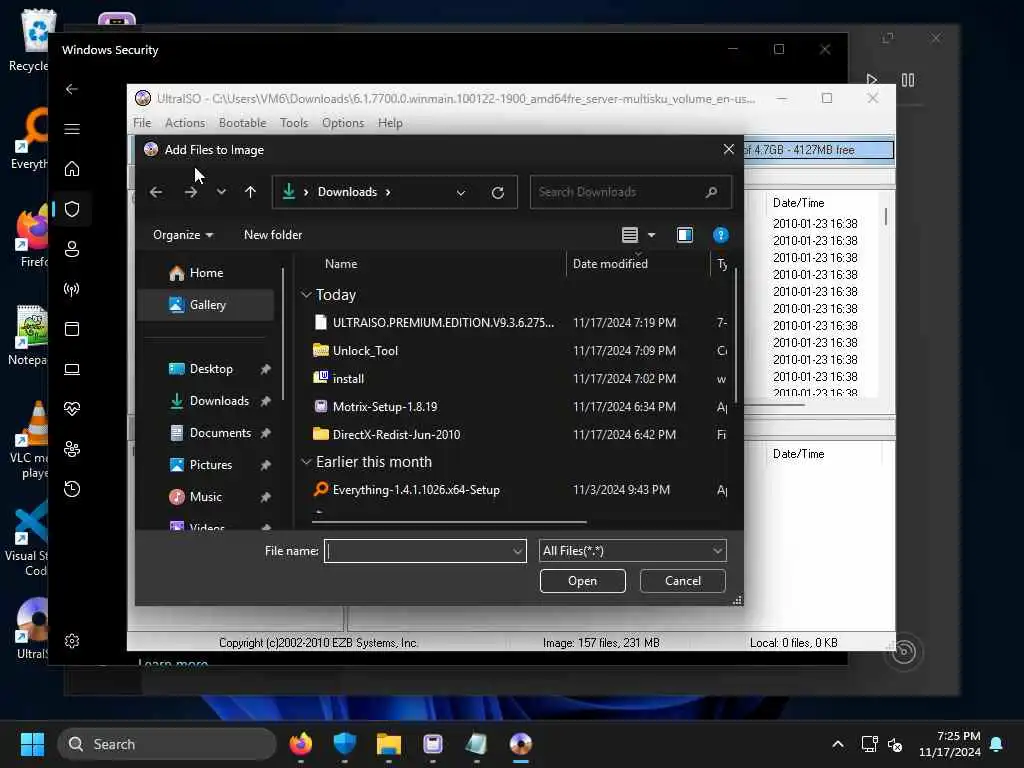This screenshot has width=1024, height=768.
Task: Select ULTRAISO.PREMIUM.EDITION file
Action: tap(443, 323)
